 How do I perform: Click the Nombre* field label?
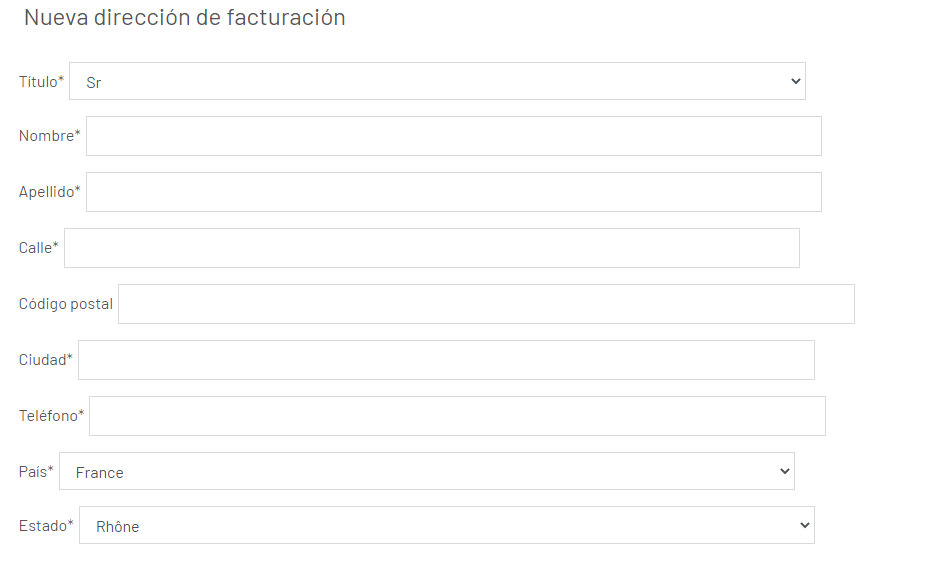point(49,136)
